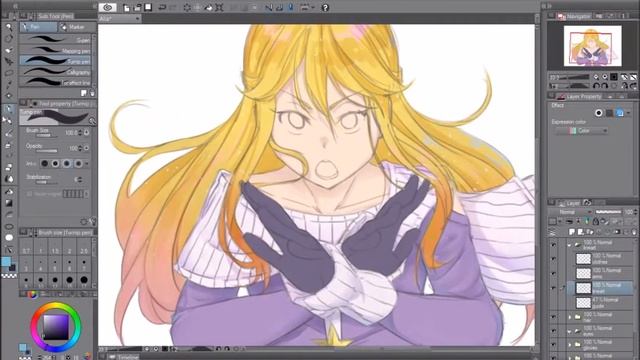Hide the gloves folder visibility icon
The width and height of the screenshot is (640, 360).
point(553,344)
